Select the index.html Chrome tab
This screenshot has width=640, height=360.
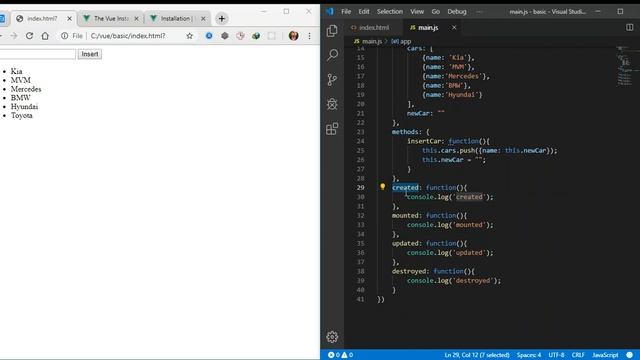click(42, 18)
